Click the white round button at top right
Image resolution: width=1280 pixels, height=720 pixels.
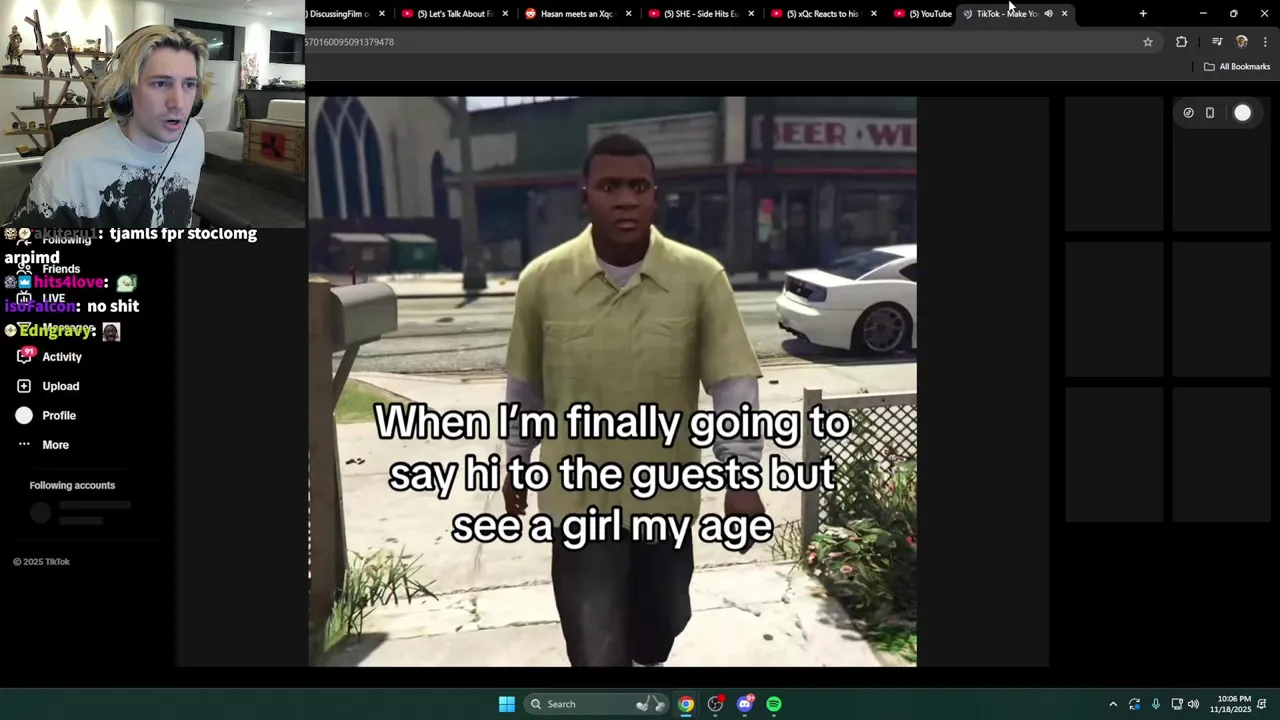(x=1242, y=113)
